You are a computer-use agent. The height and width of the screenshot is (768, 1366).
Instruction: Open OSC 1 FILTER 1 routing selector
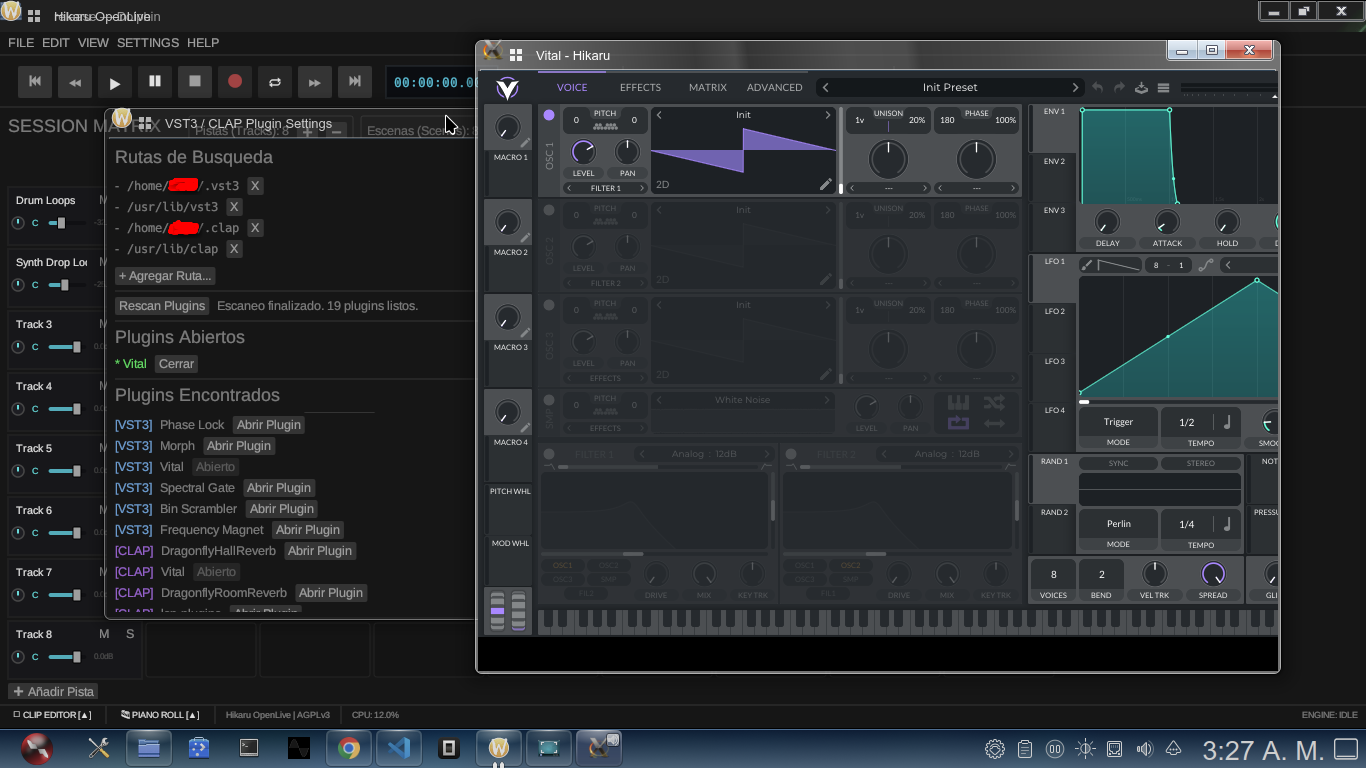pyautogui.click(x=605, y=188)
